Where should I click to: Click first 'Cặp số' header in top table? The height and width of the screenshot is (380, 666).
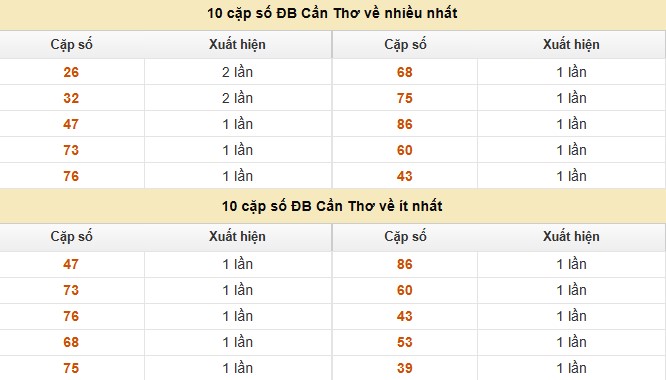pyautogui.click(x=71, y=45)
